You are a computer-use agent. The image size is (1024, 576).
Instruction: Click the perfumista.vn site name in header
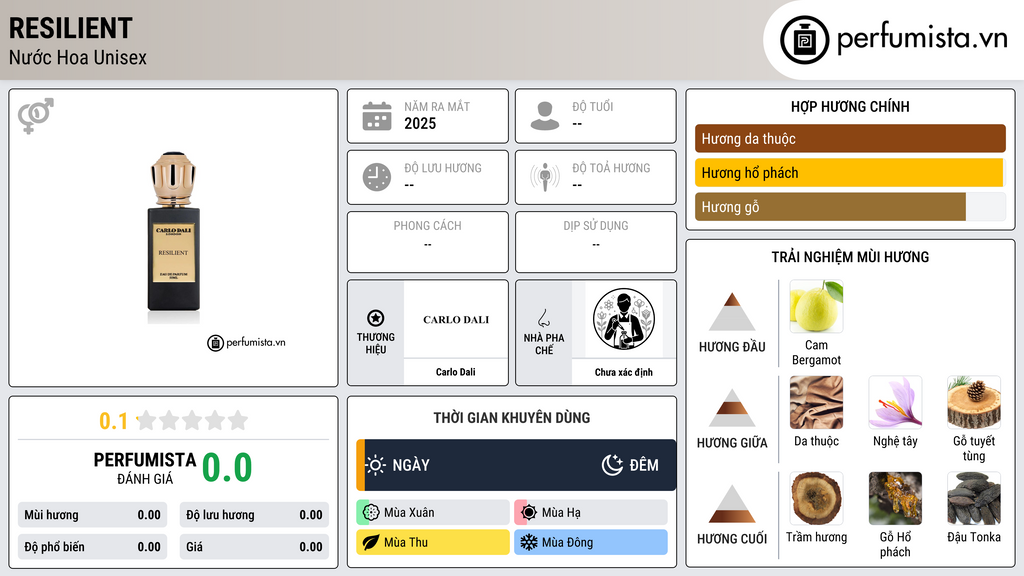922,38
